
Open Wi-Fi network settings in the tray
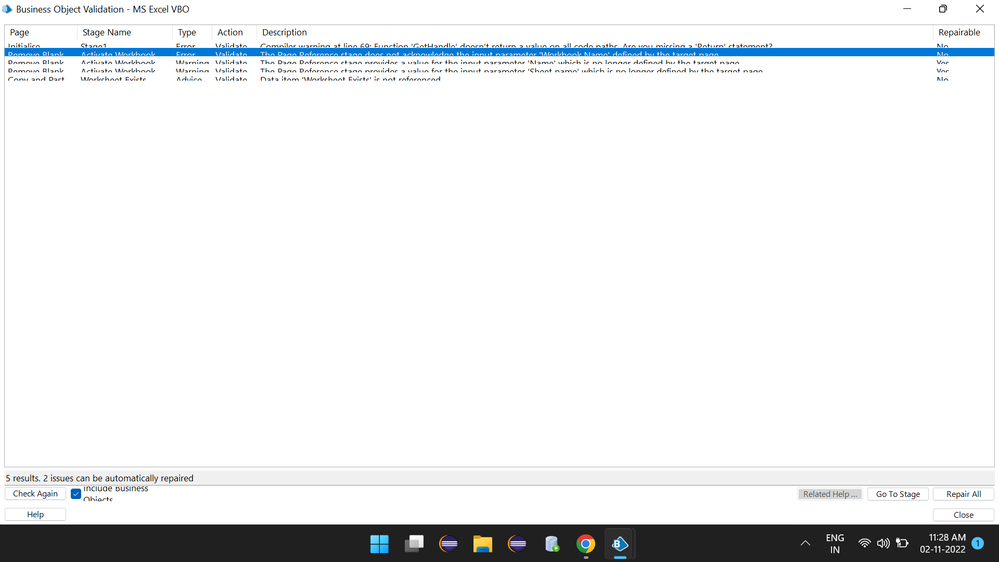pyautogui.click(x=865, y=544)
